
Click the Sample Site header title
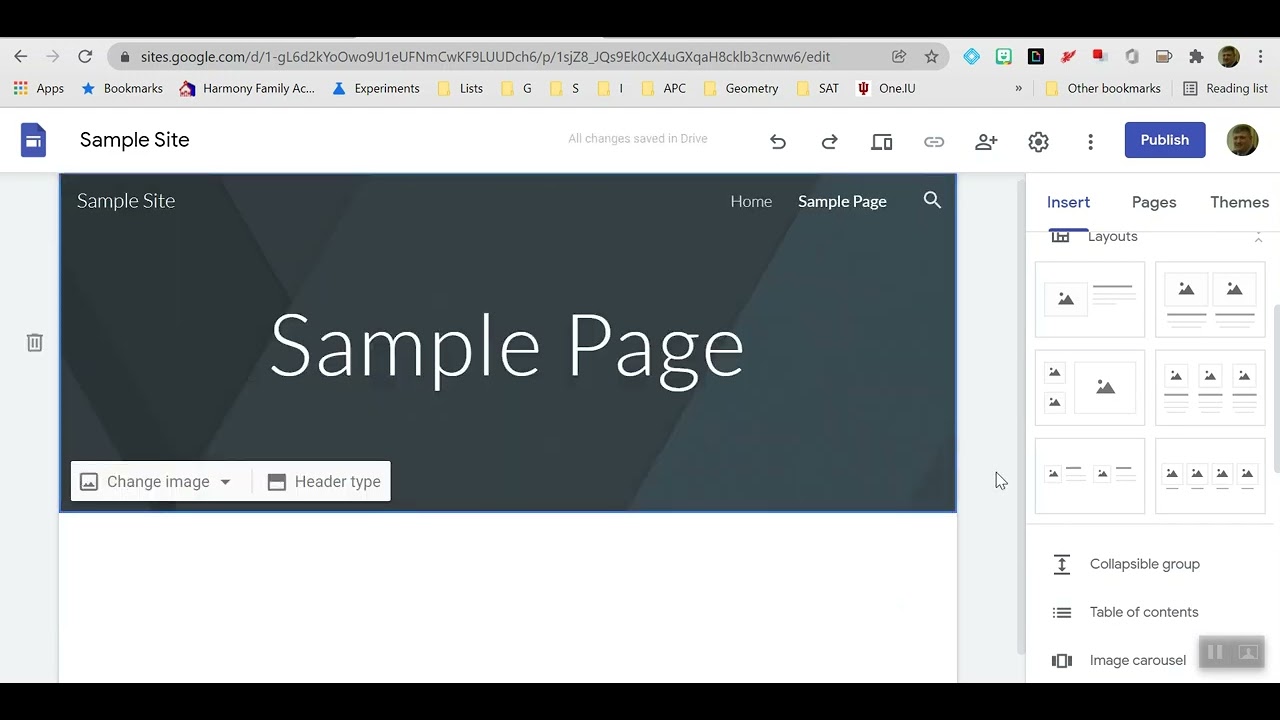click(126, 201)
